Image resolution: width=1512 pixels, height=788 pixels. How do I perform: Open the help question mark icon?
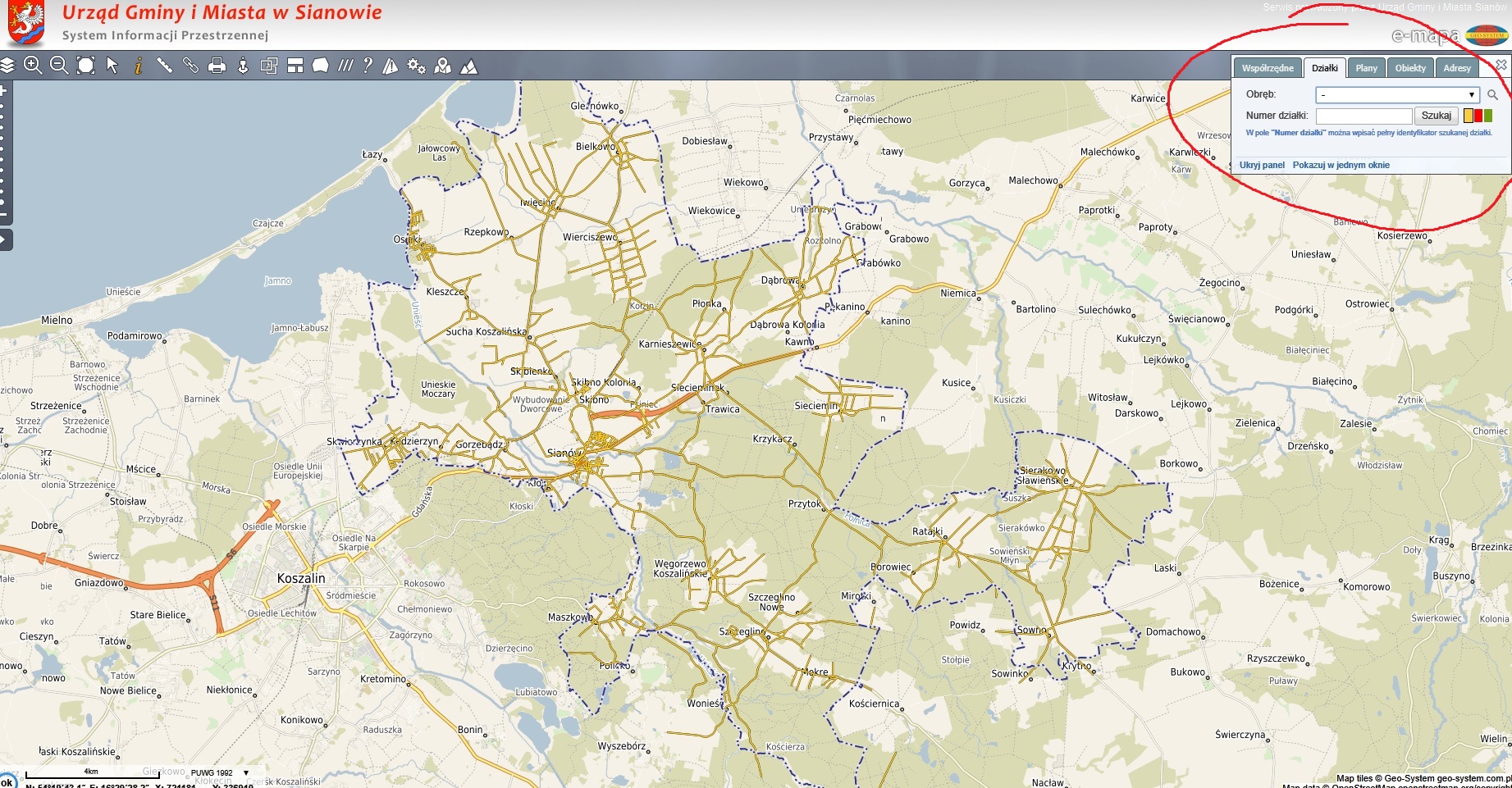click(x=368, y=66)
